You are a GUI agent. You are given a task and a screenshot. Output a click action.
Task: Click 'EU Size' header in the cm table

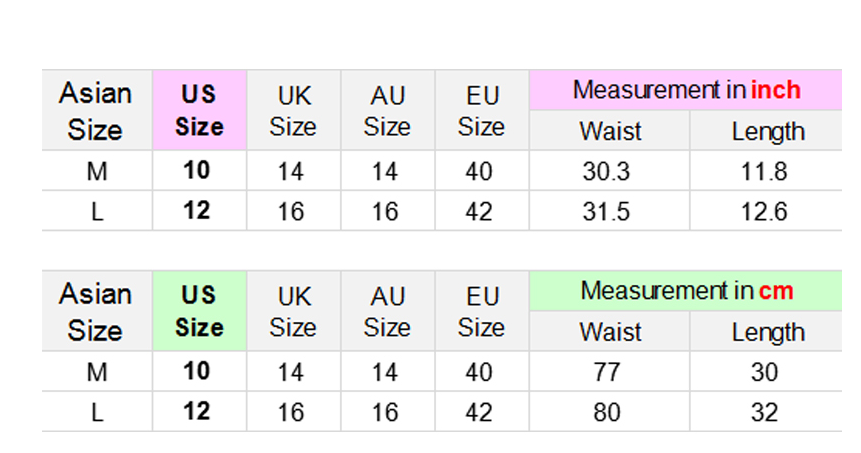coord(481,311)
